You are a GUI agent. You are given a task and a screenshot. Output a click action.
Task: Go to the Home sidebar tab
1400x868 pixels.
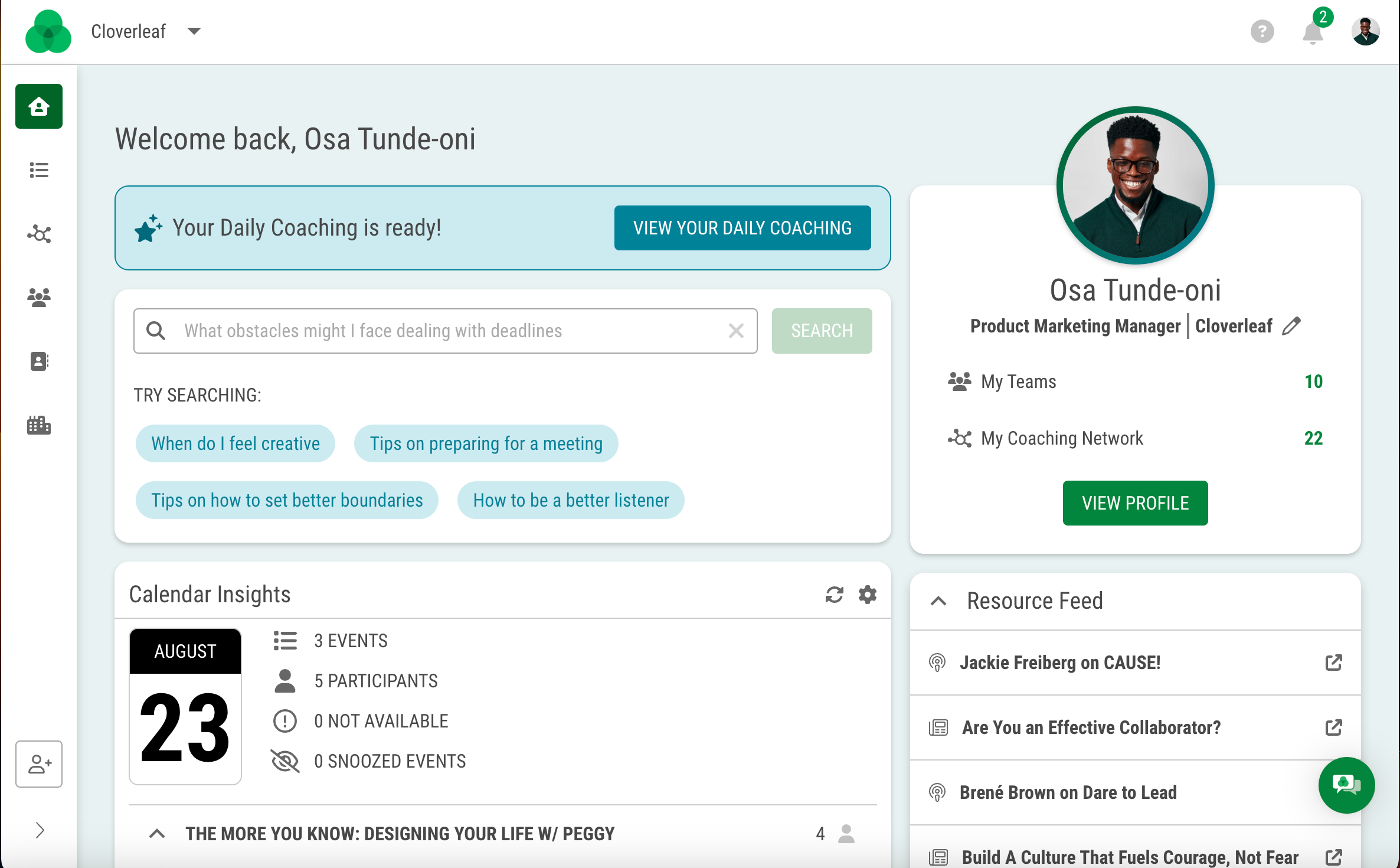39,106
